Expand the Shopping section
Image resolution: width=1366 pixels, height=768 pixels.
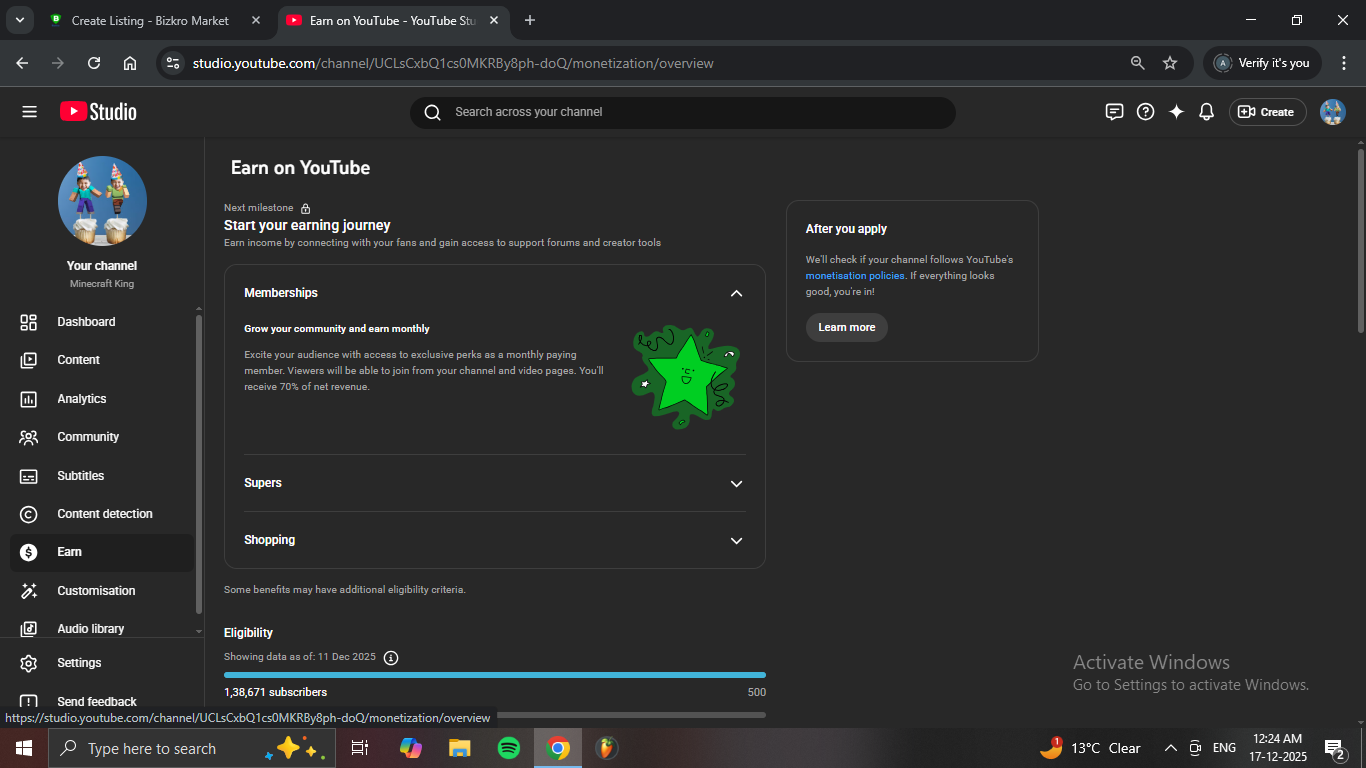(736, 540)
